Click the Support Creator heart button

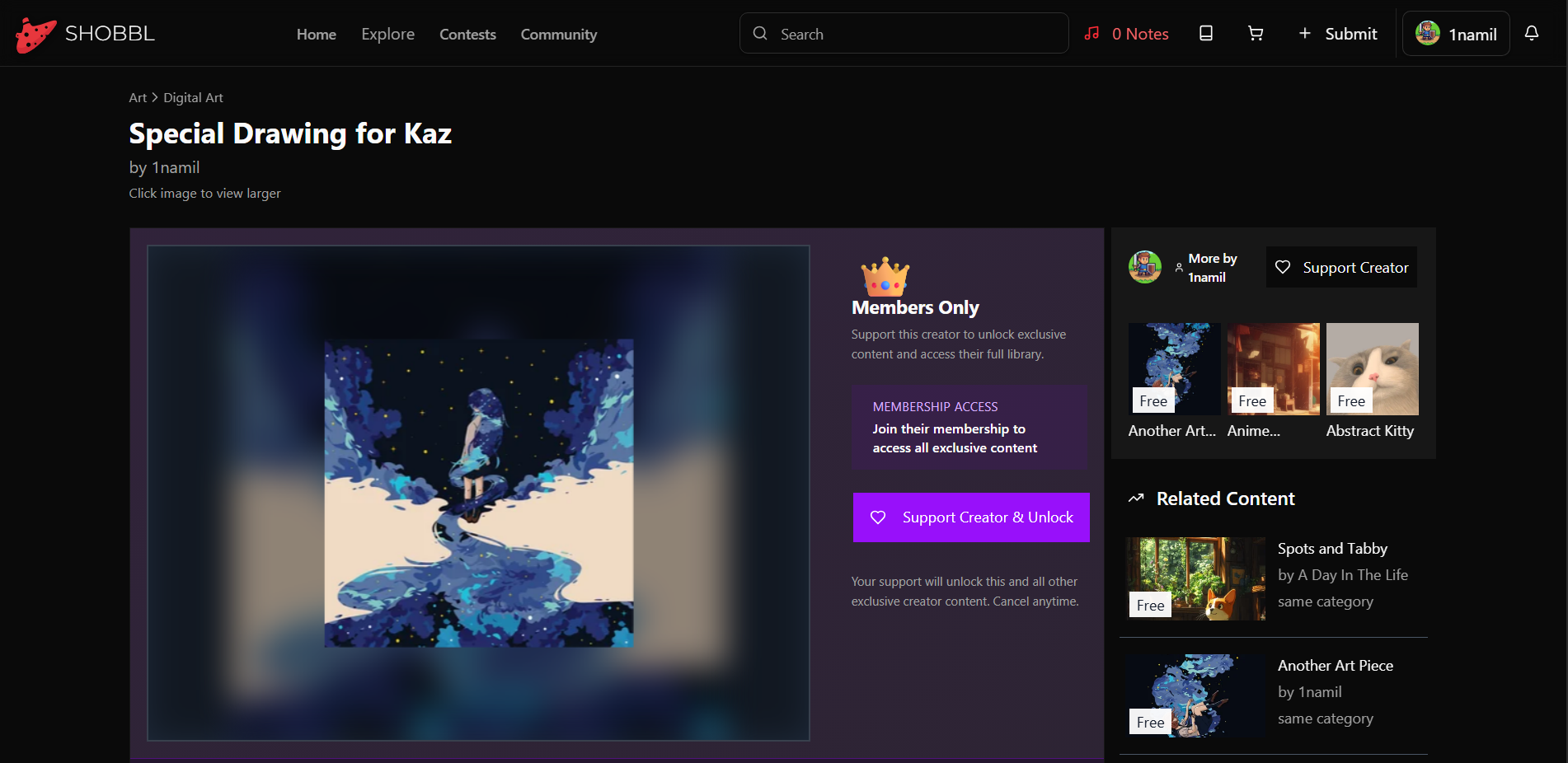[1341, 267]
